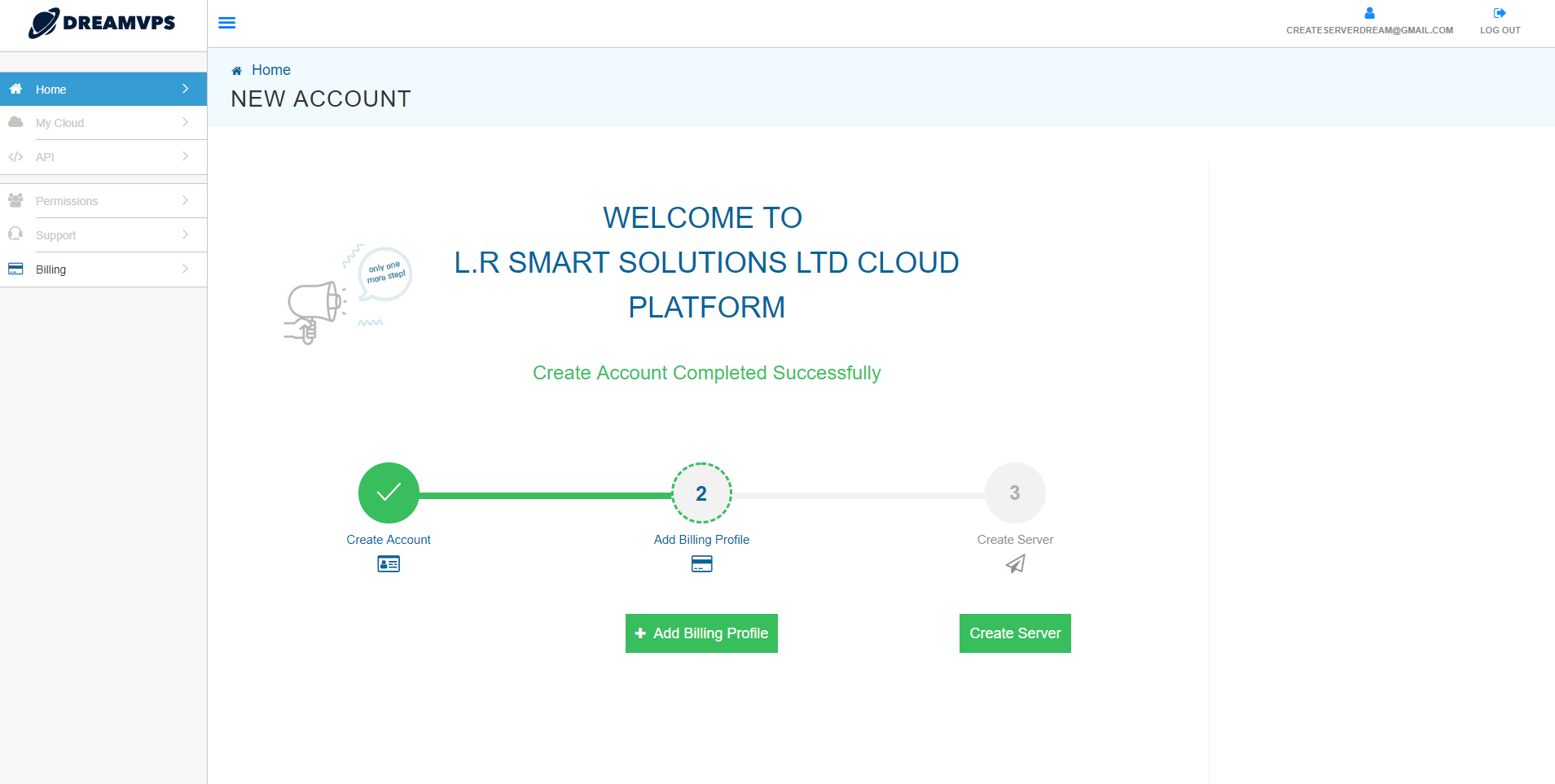Click the Permissions users icon
The height and width of the screenshot is (784, 1555).
15,200
